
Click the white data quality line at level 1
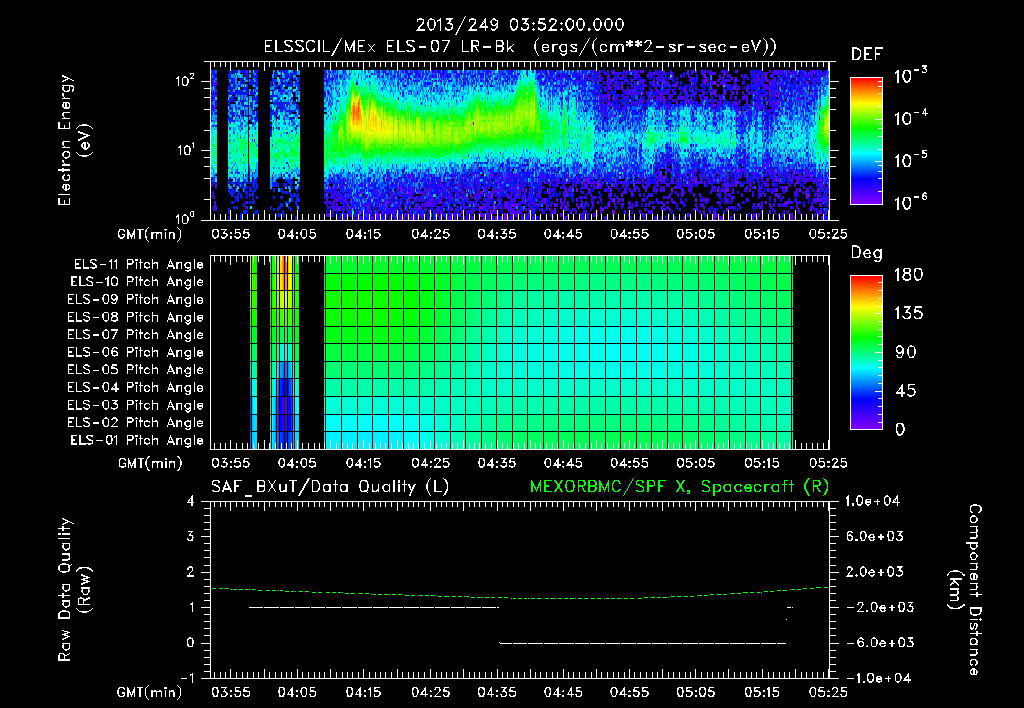click(x=374, y=607)
